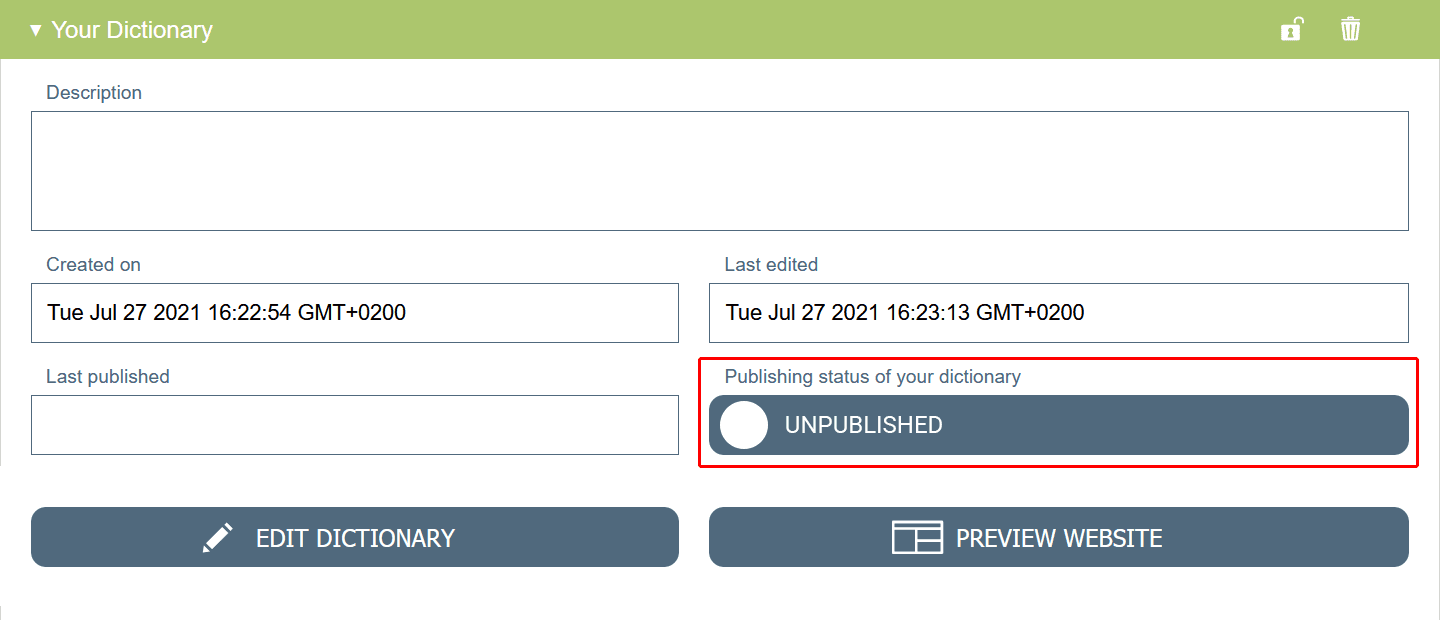Screen dimensions: 1440x620
Task: Collapse the Your Dictionary section triangle
Action: tap(36, 30)
